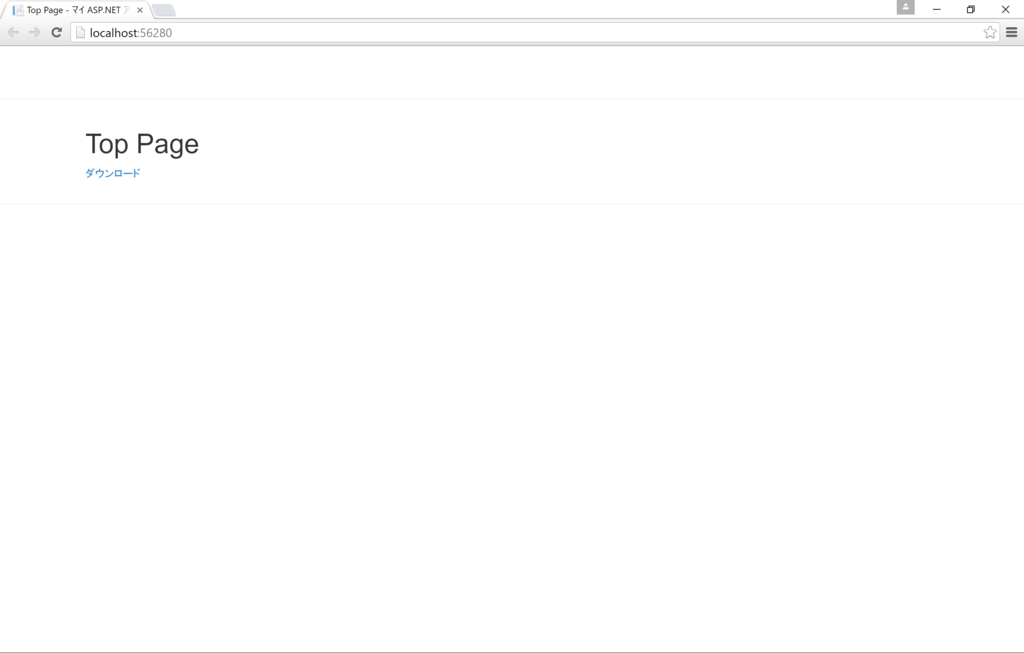Close the Top Page tab
Viewport: 1024px width, 653px height.
click(140, 10)
